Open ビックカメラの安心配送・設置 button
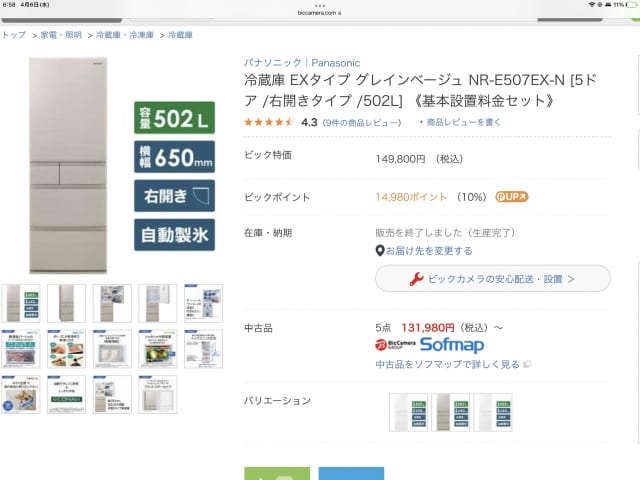The image size is (640, 480). click(x=492, y=279)
